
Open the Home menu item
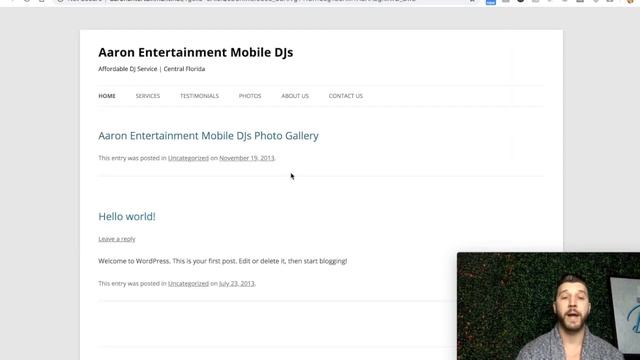click(107, 96)
